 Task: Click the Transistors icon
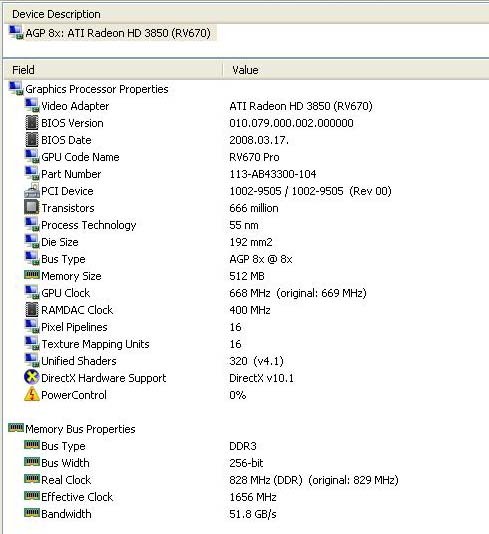pos(32,207)
